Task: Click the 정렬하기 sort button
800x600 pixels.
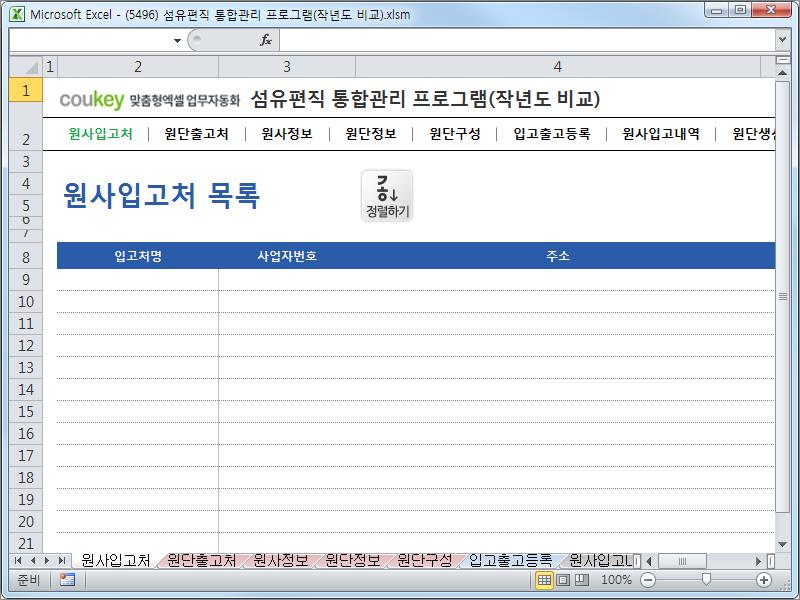Action: 387,196
